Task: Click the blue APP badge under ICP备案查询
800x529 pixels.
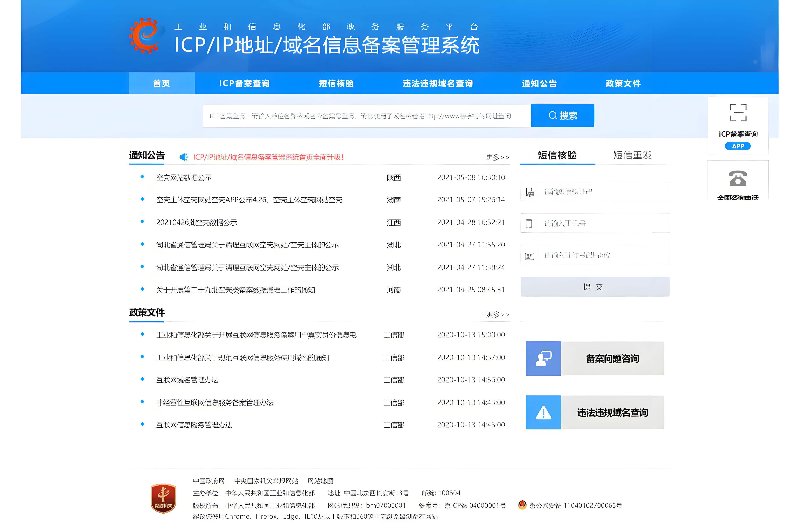Action: click(x=738, y=146)
